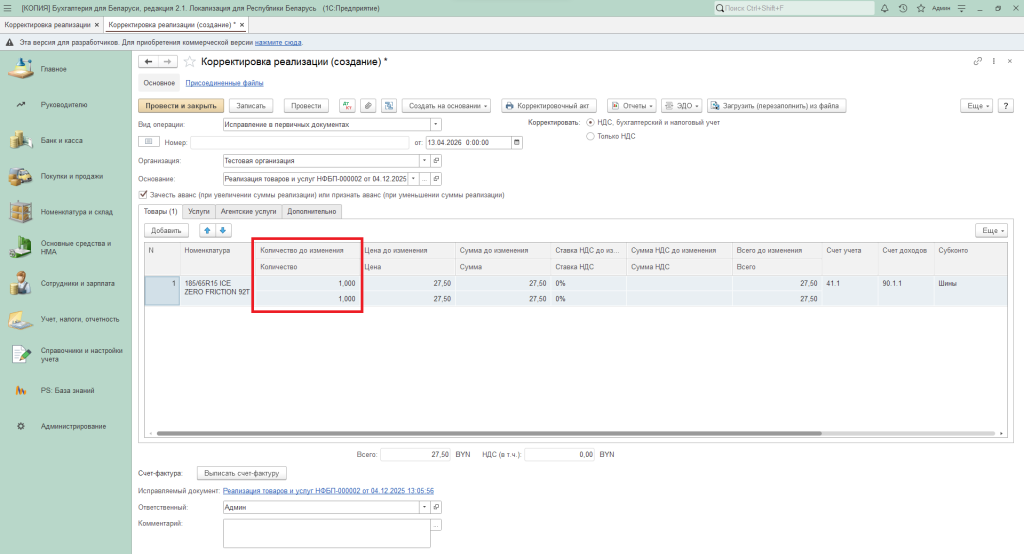
Task: Expand the 'Вид операции' dropdown
Action: 435,125
